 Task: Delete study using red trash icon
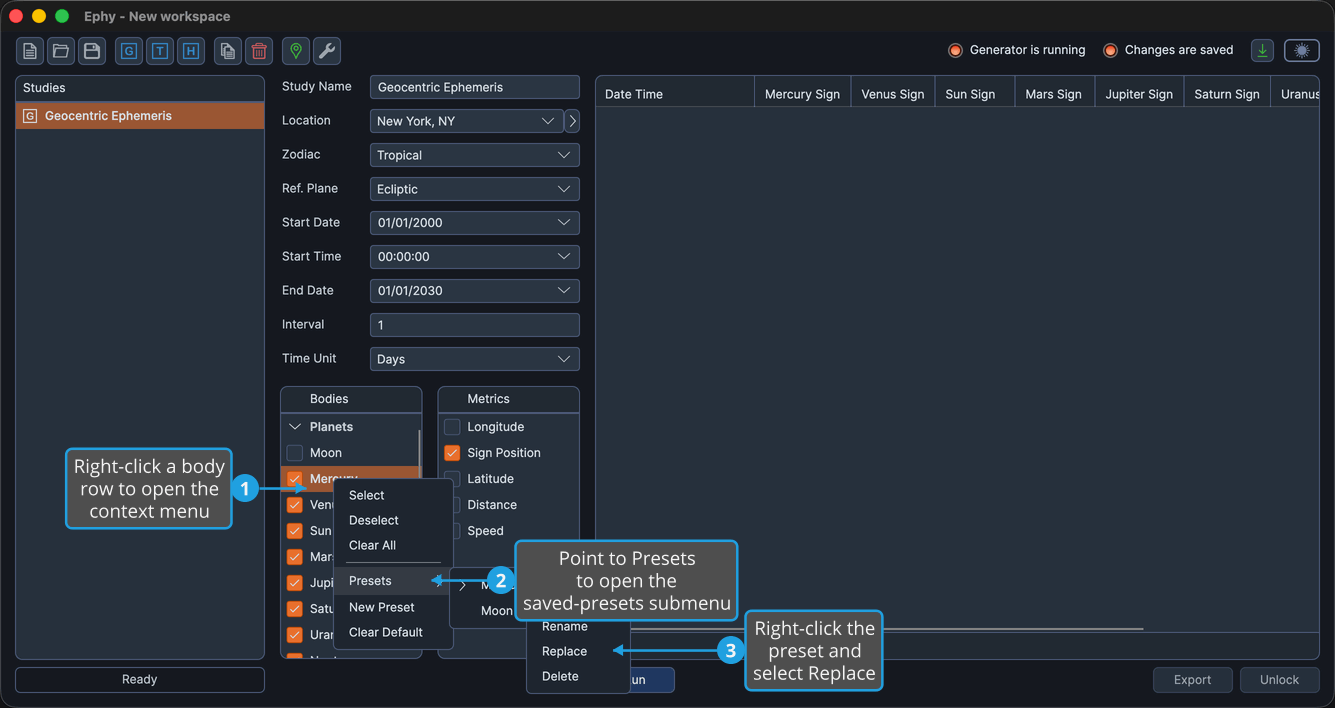coord(259,51)
